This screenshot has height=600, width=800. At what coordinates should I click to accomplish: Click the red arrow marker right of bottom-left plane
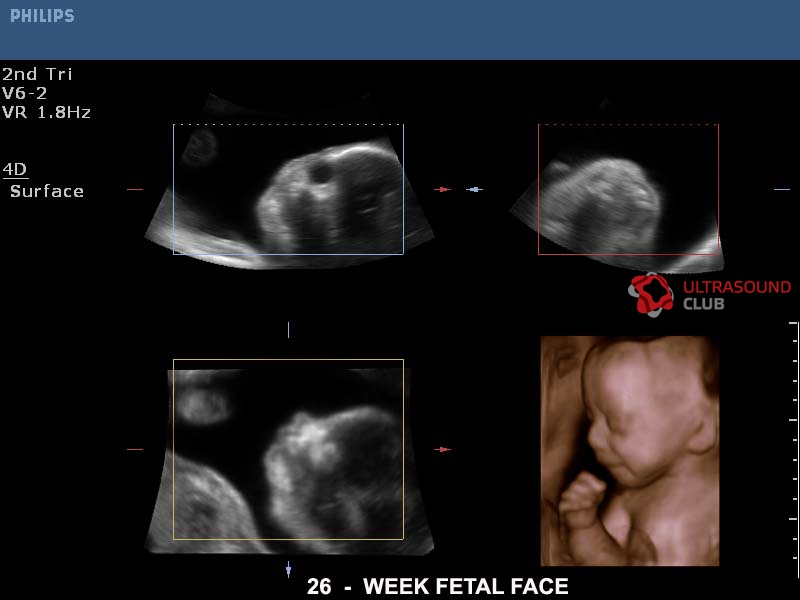pyautogui.click(x=442, y=449)
